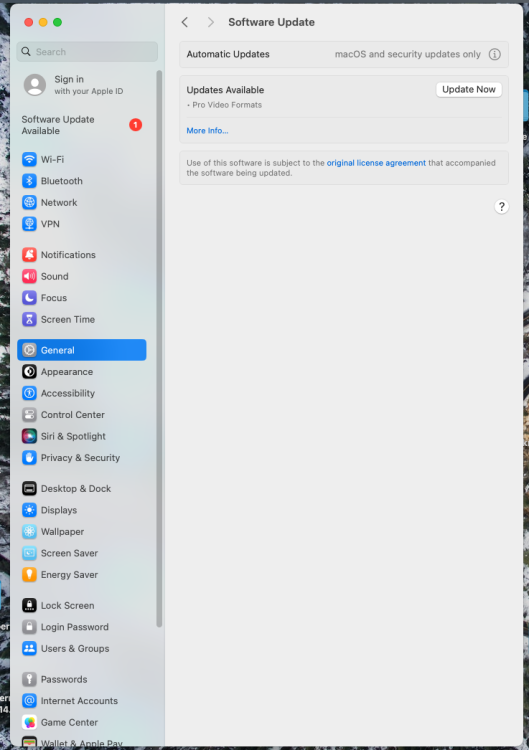529x750 pixels.
Task: Open Software Update Available notice
Action: click(x=82, y=125)
